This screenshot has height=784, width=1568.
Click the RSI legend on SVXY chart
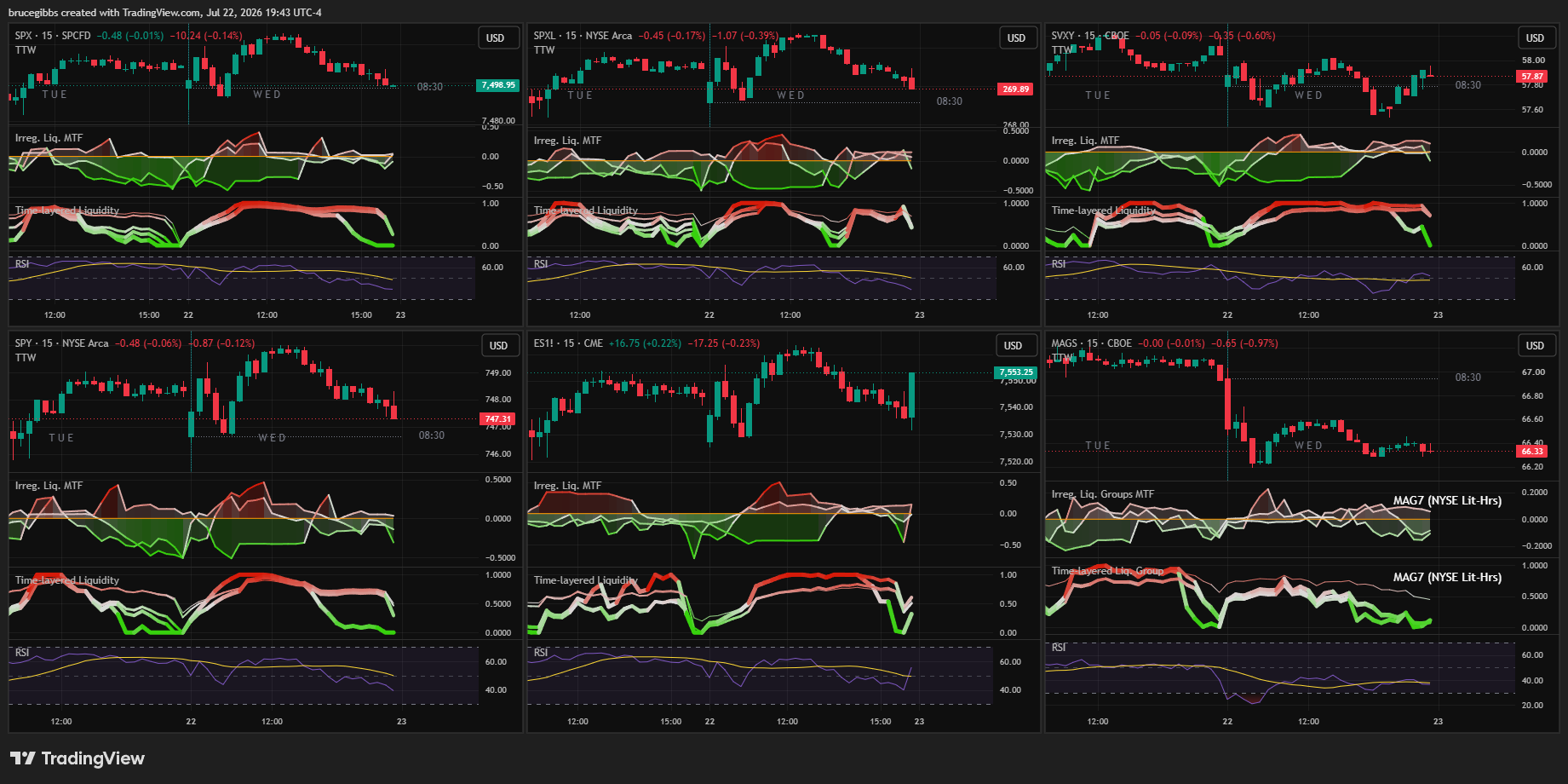(1059, 264)
